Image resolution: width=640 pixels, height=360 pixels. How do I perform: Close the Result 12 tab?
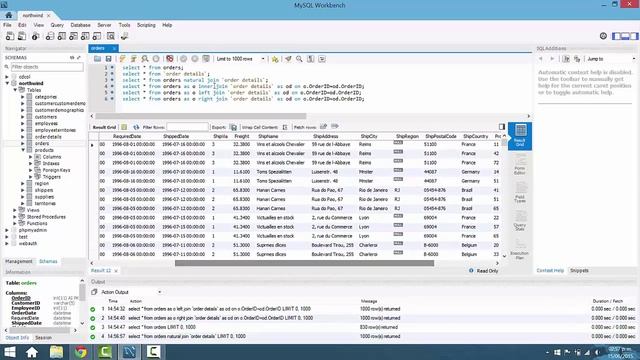(x=116, y=271)
